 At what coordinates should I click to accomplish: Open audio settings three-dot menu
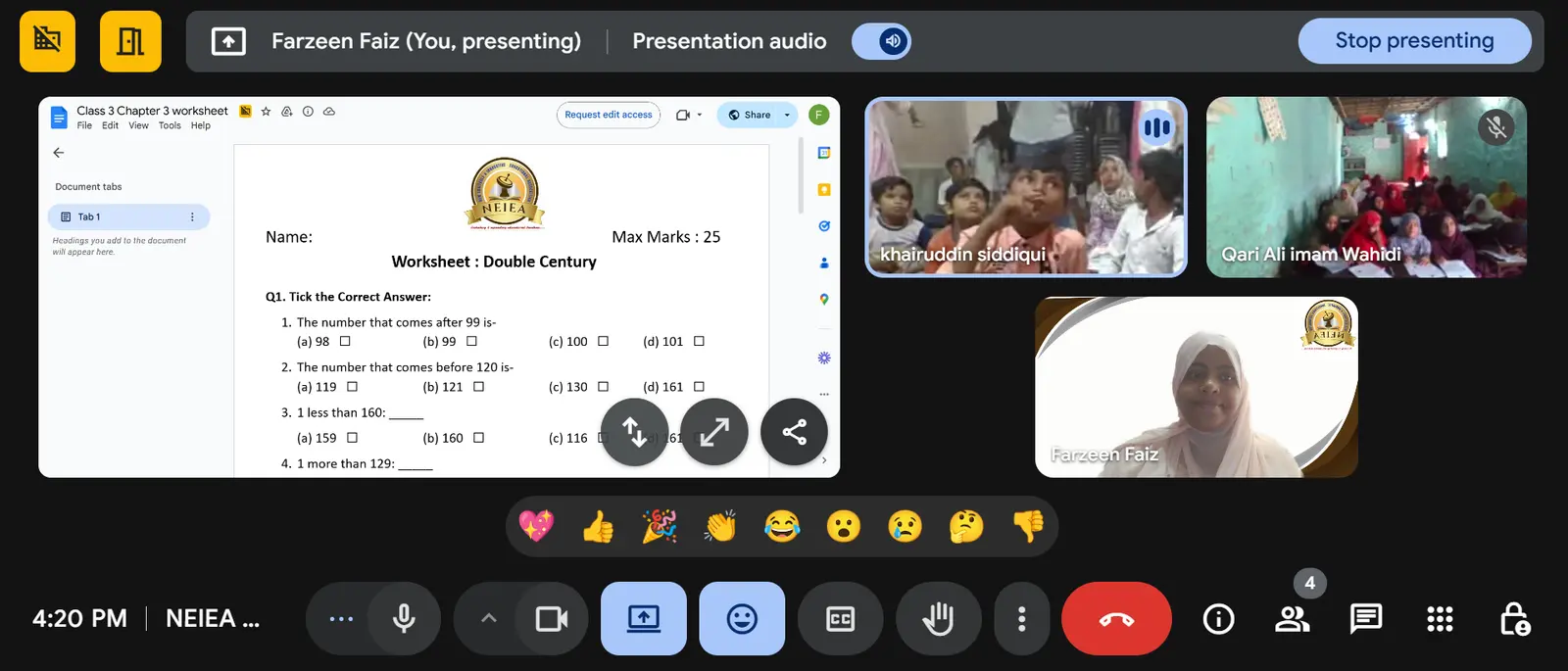click(340, 618)
